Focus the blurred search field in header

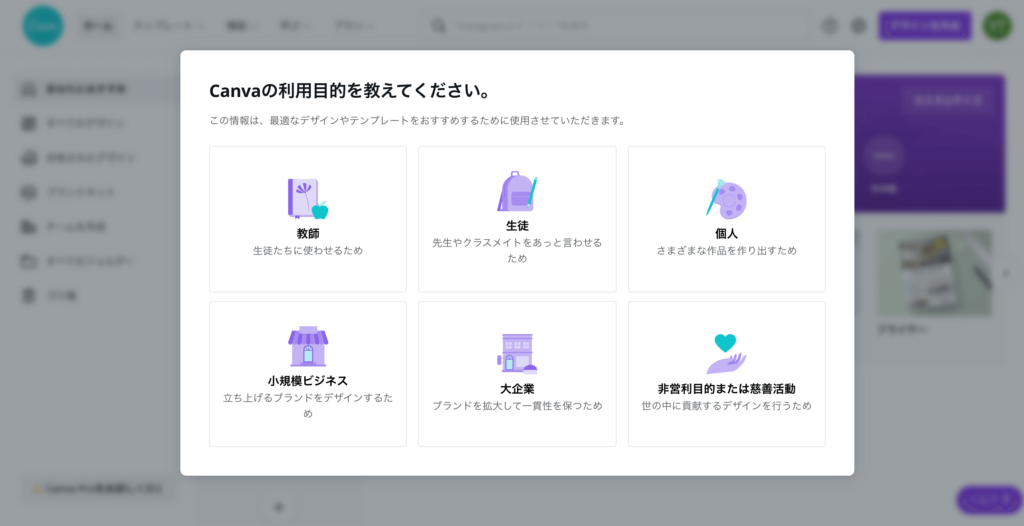[x=617, y=26]
